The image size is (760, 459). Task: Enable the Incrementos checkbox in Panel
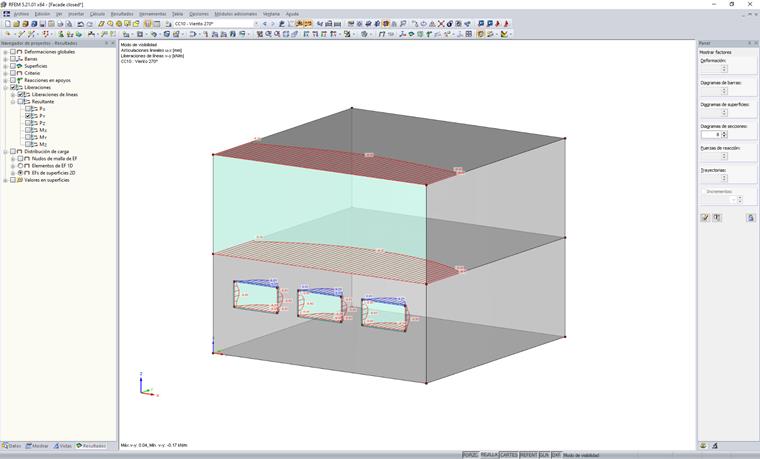coord(704,192)
